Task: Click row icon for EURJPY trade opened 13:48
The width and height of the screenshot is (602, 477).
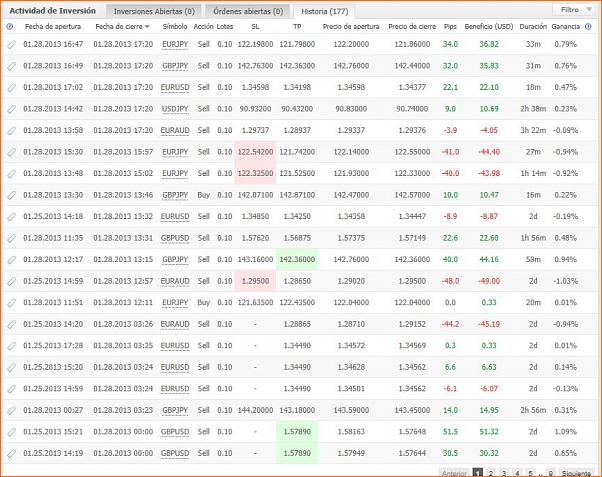Action: pyautogui.click(x=12, y=174)
